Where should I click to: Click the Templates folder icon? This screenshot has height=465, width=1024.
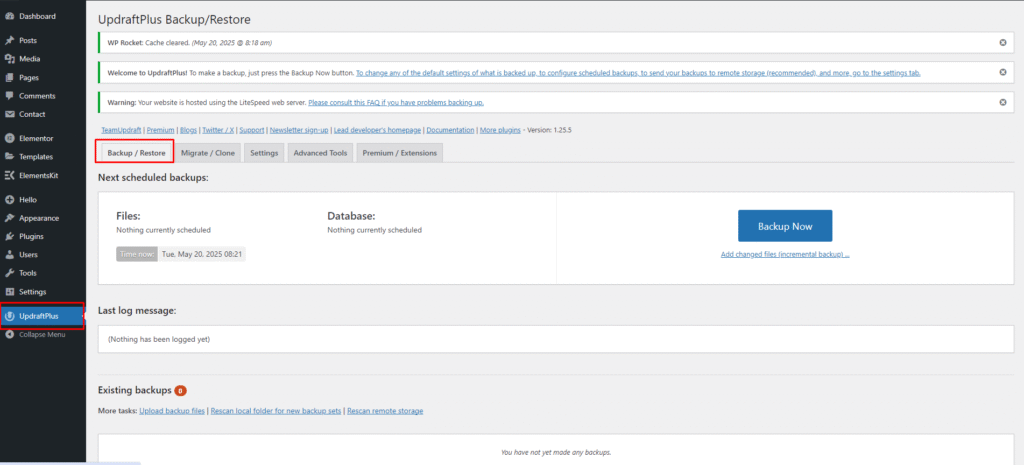click(x=9, y=157)
